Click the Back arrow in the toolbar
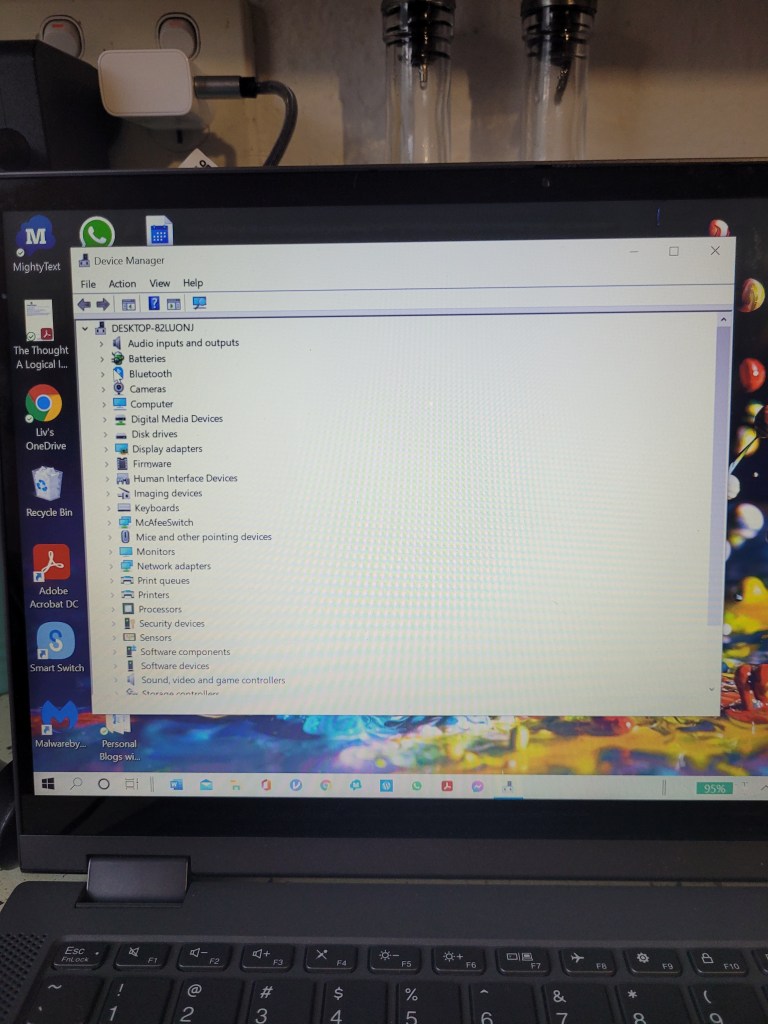Screen dimensions: 768x1024 (84, 304)
